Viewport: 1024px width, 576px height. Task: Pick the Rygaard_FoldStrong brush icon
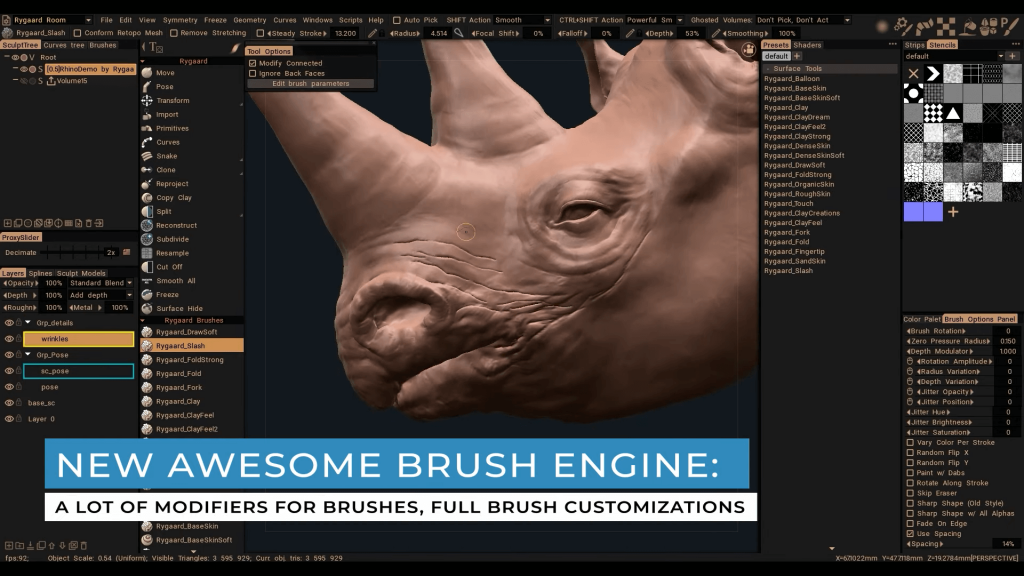click(x=147, y=360)
